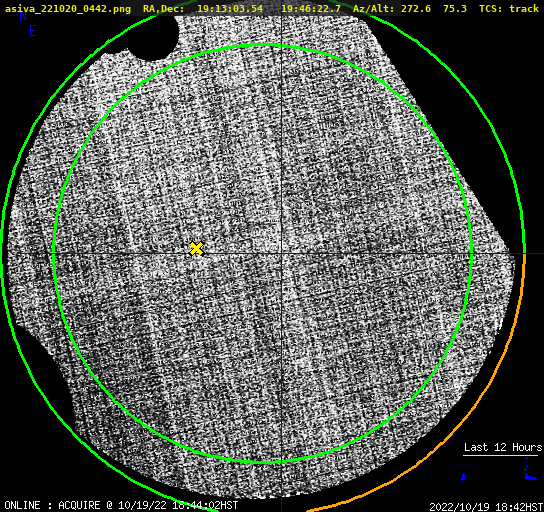Click the 2022/10/19 18:42HST timestamp
Screen dimensions: 544x512
[486, 506]
